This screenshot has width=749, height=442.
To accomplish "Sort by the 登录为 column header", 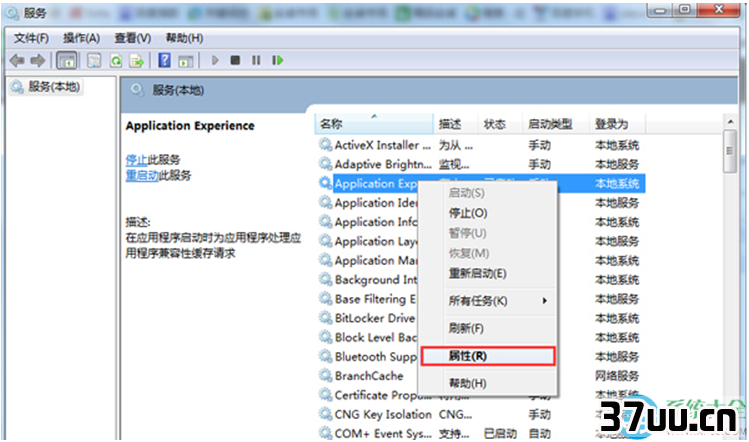I will click(x=617, y=124).
